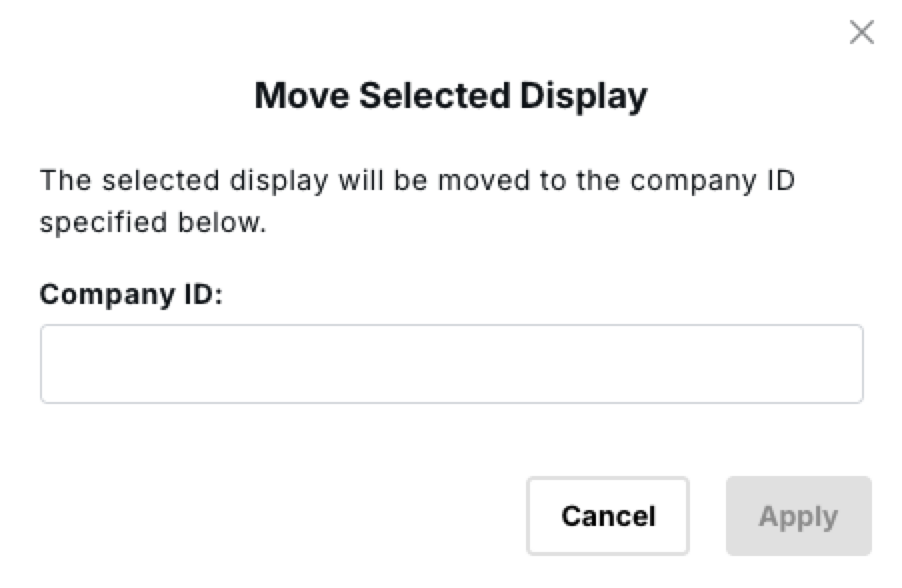The image size is (902, 588).
Task: Click the word "Display" in the heading
Action: (x=584, y=96)
